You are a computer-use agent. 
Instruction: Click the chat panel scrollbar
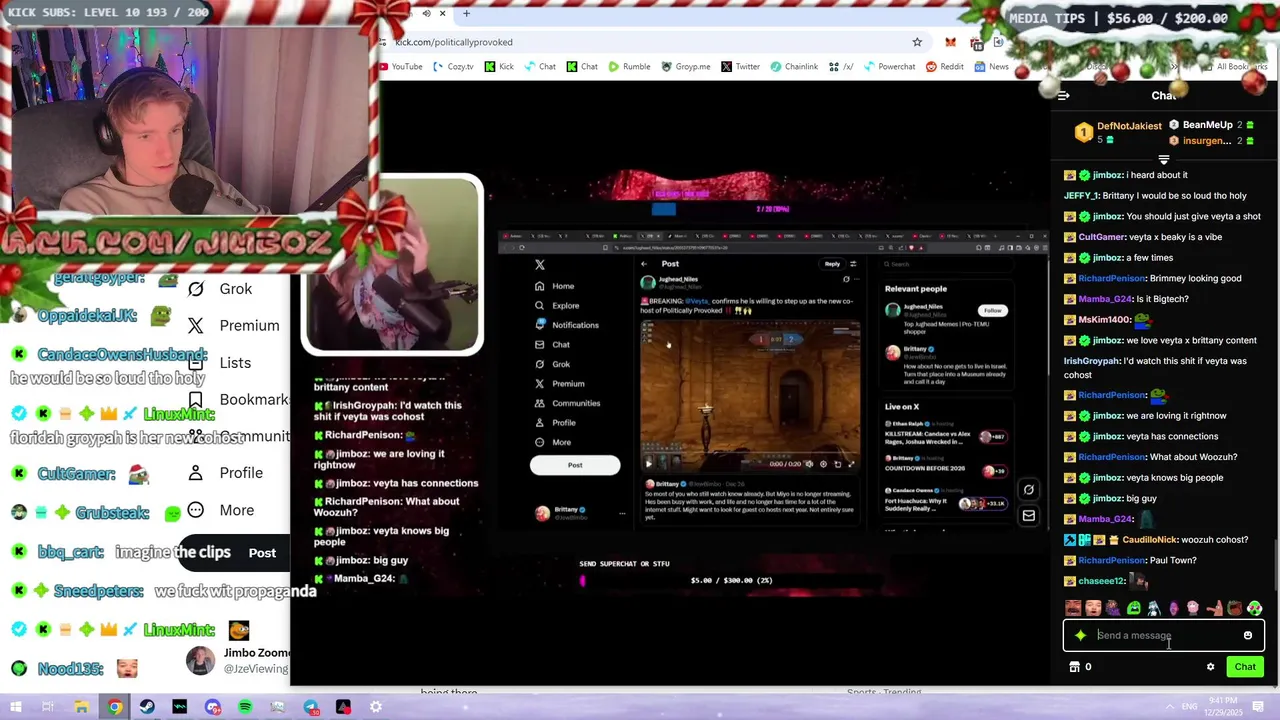point(1275,566)
